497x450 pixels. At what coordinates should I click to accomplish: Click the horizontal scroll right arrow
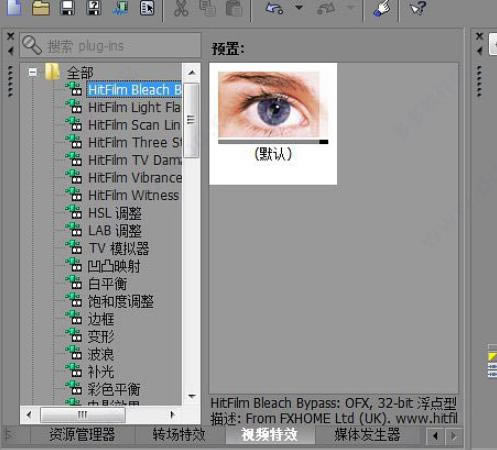click(x=172, y=415)
